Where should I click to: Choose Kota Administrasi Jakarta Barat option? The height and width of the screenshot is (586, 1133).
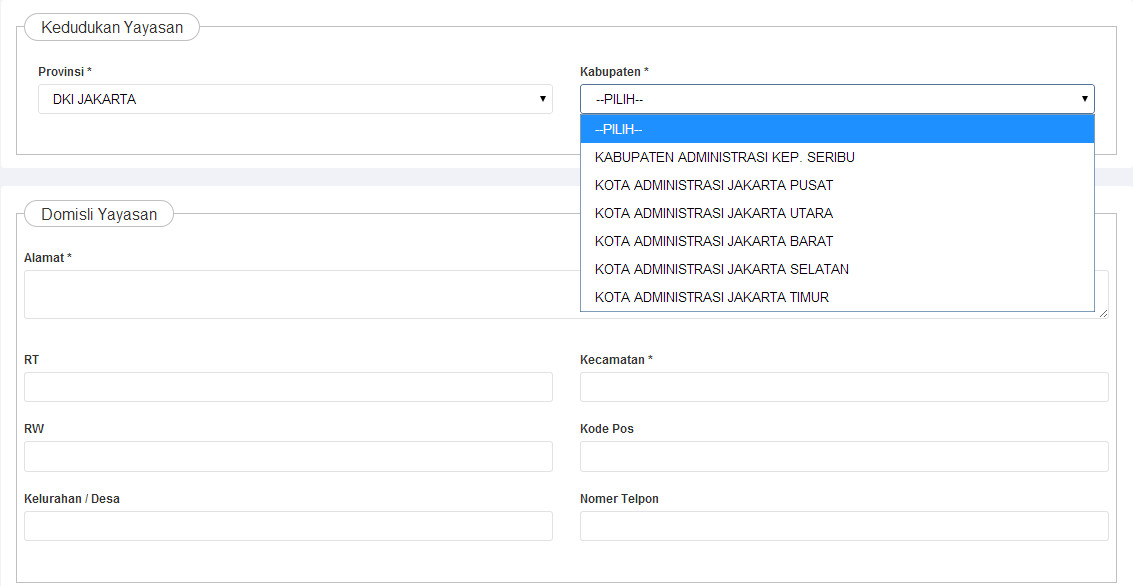(713, 241)
